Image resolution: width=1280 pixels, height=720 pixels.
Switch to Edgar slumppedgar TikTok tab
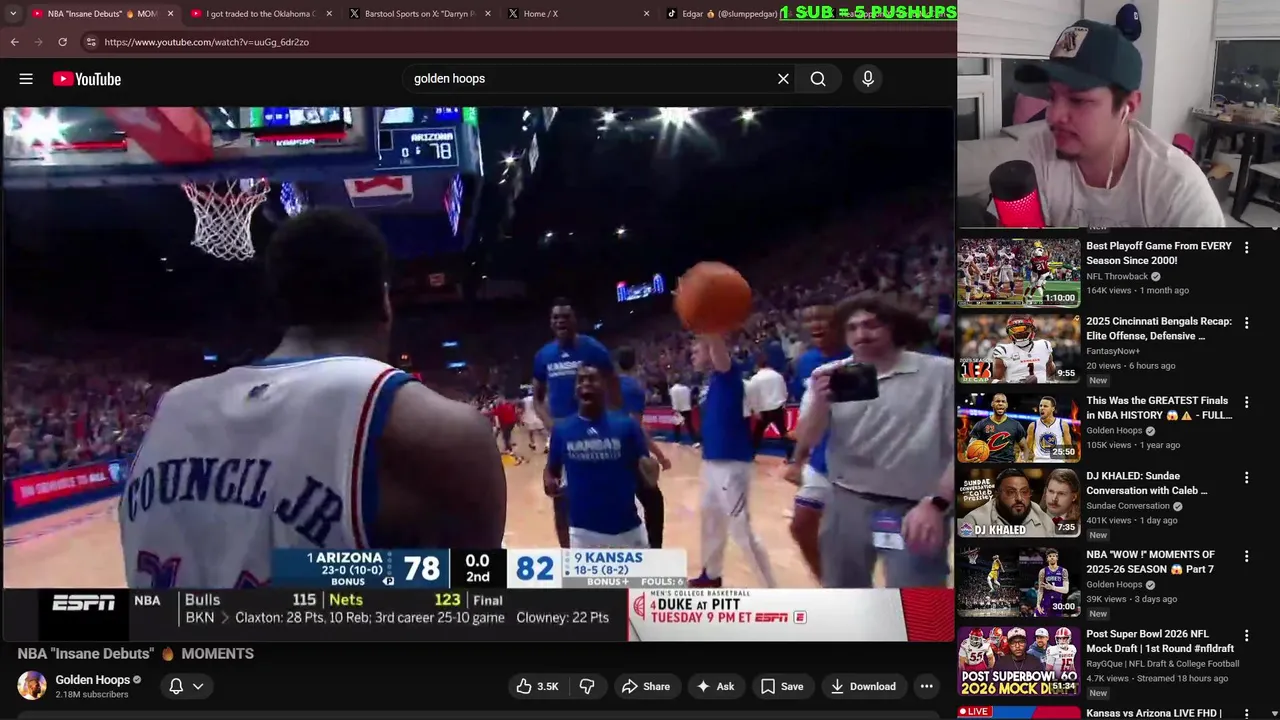click(730, 14)
